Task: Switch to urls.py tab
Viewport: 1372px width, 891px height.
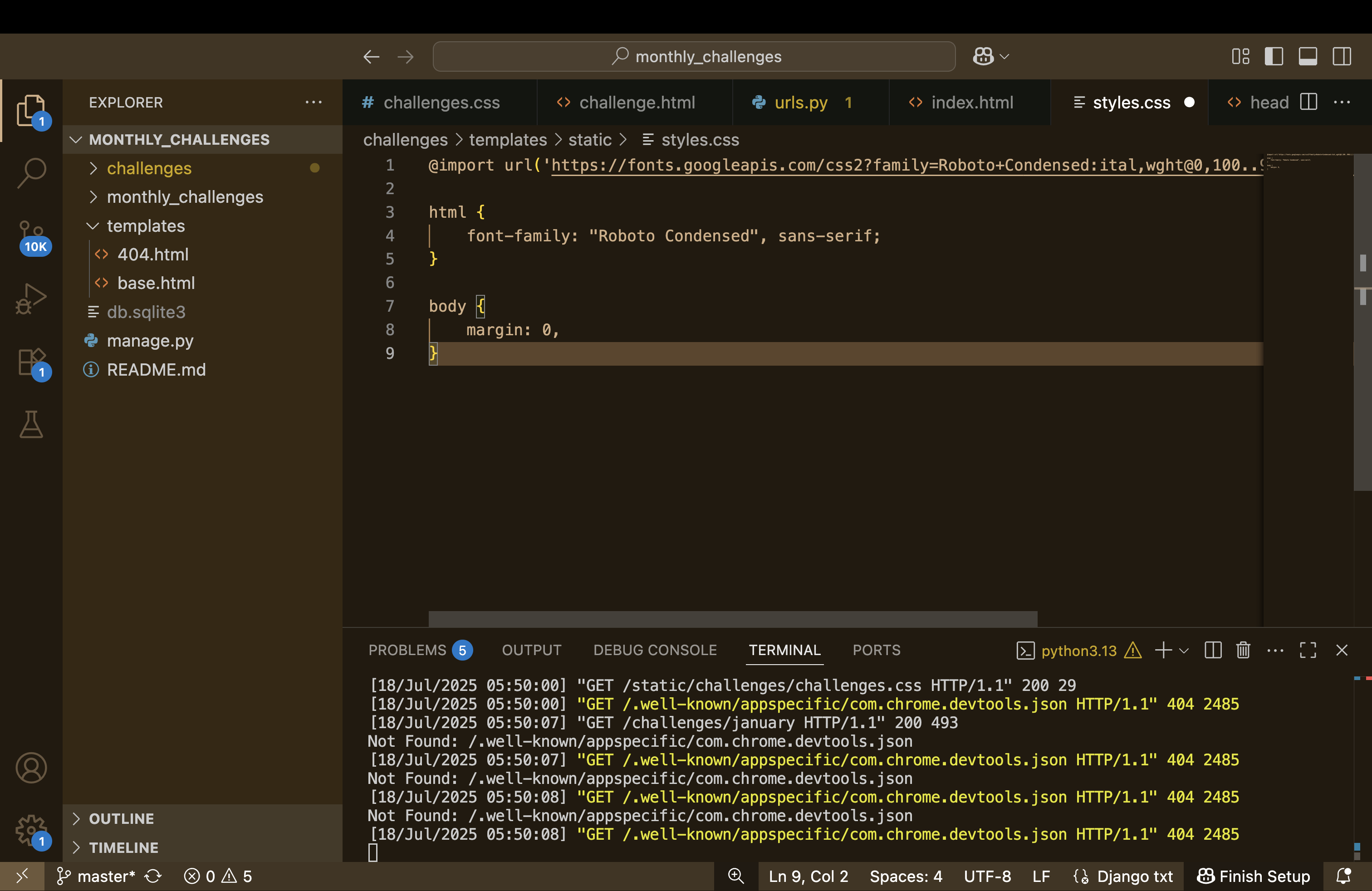Action: [811, 102]
